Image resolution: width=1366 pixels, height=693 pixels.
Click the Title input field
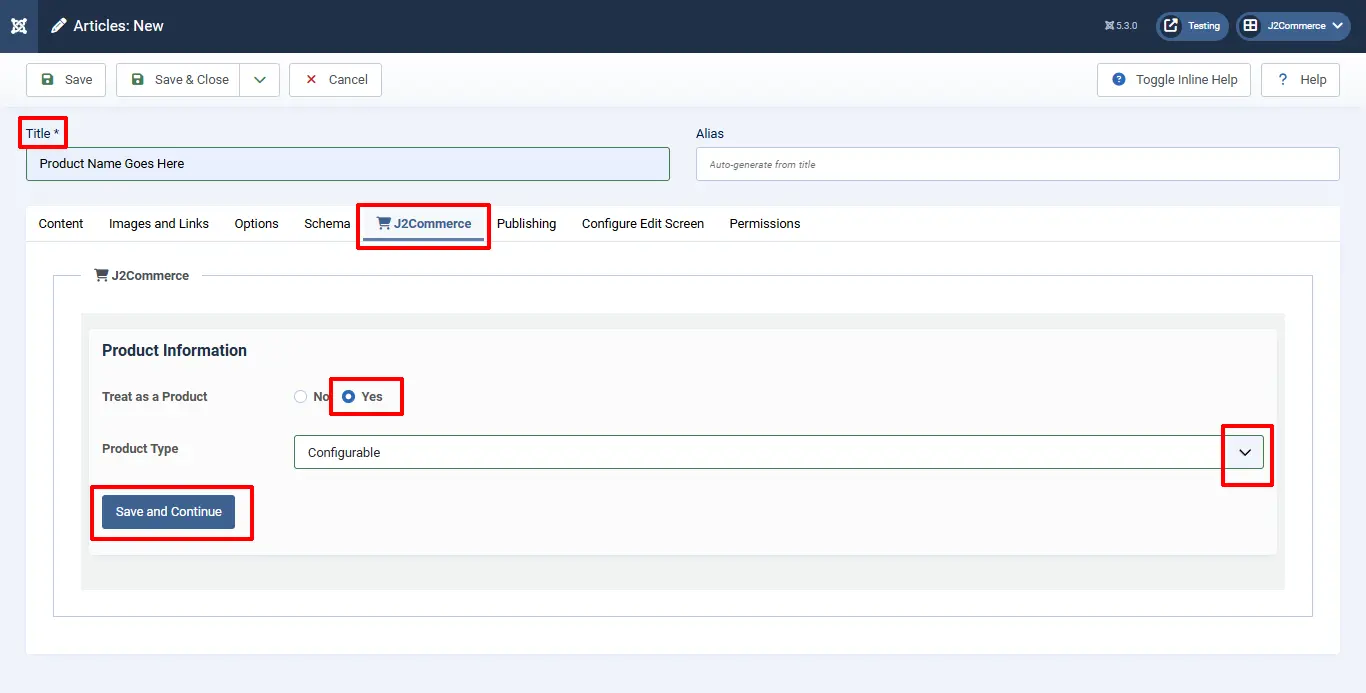pos(348,164)
